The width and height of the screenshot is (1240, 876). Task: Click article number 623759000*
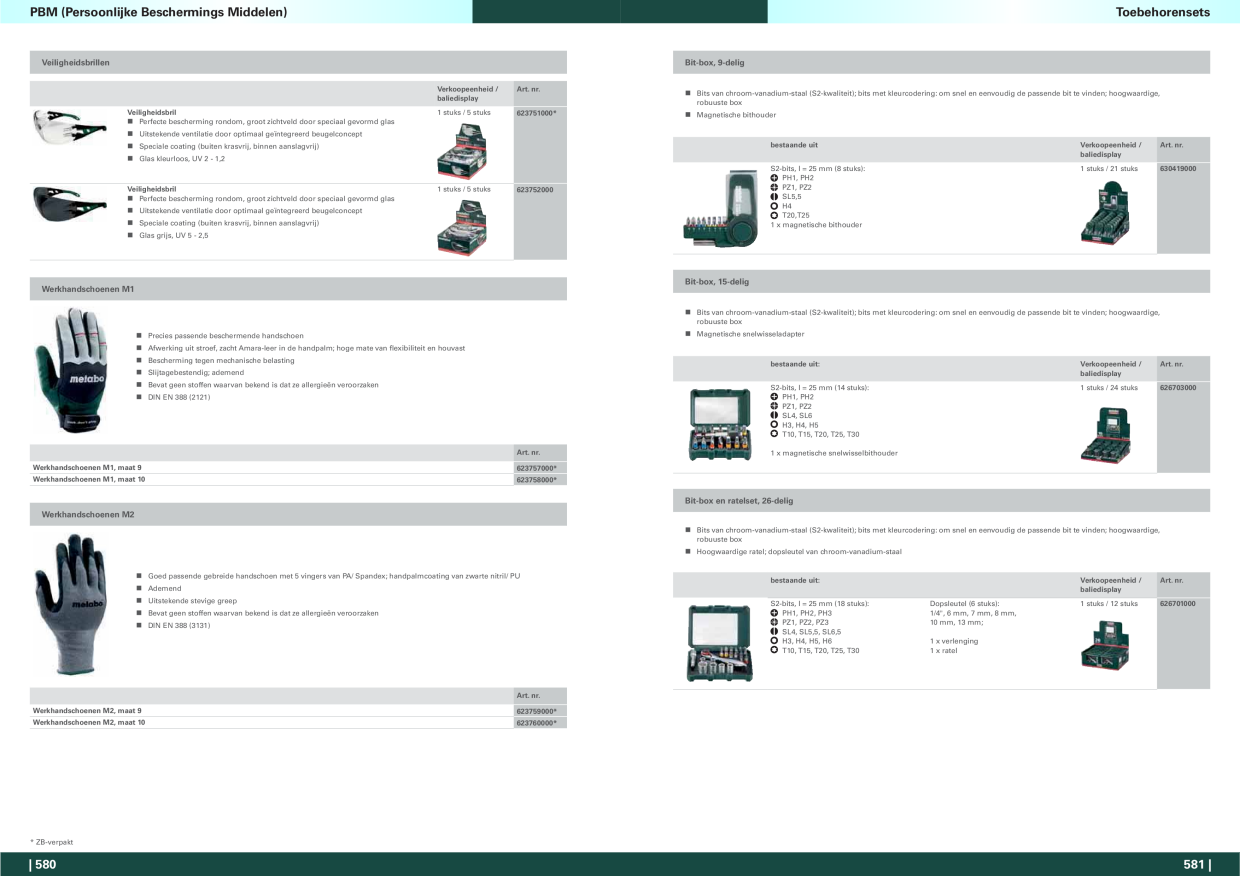[536, 711]
